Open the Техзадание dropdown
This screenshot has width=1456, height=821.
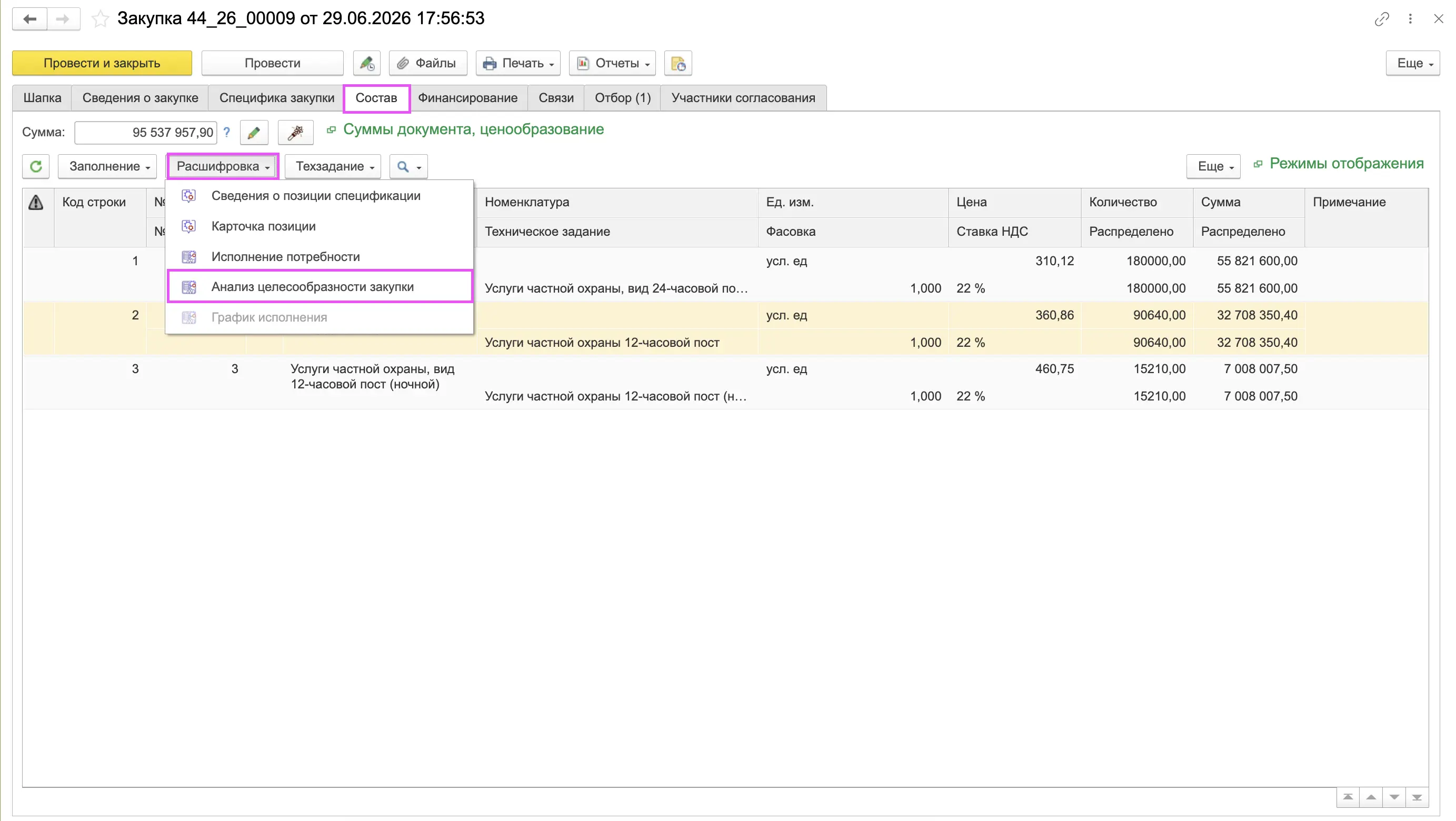pos(333,166)
